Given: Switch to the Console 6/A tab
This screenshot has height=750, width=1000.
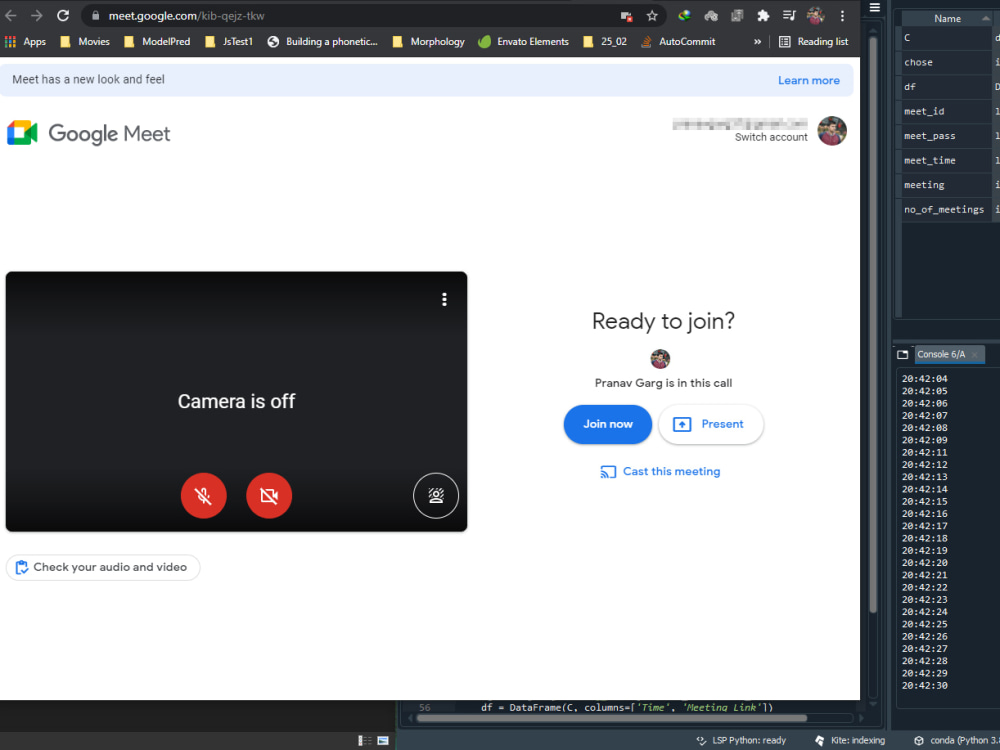Looking at the screenshot, I should click(x=941, y=354).
